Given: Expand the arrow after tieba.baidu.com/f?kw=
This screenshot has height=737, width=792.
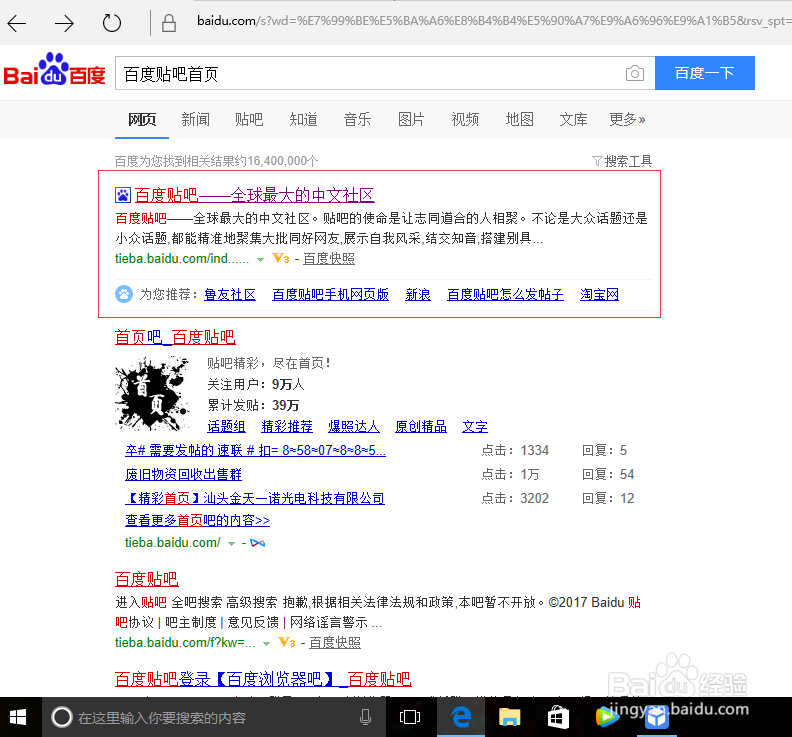Looking at the screenshot, I should coord(267,644).
